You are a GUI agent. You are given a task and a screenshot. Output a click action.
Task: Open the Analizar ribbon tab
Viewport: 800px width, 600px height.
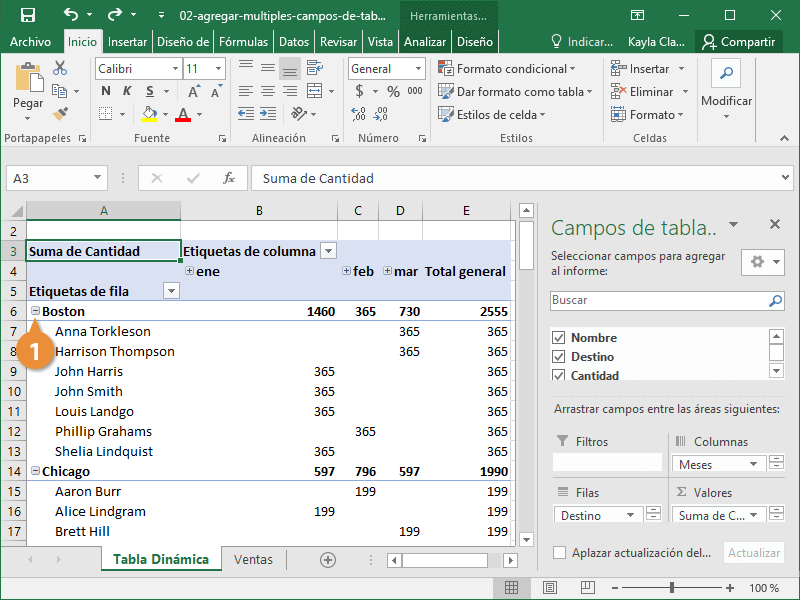click(424, 42)
